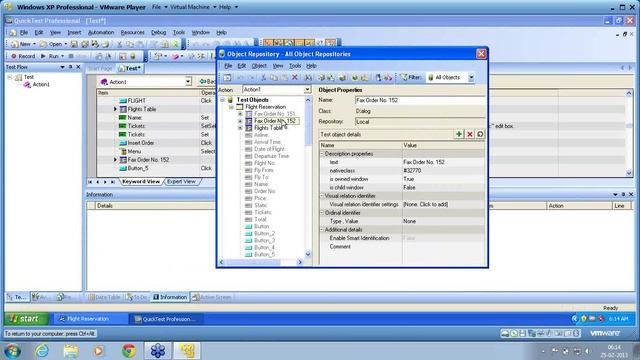Open Action1 dropdown in Keyword View header

pyautogui.click(x=188, y=82)
